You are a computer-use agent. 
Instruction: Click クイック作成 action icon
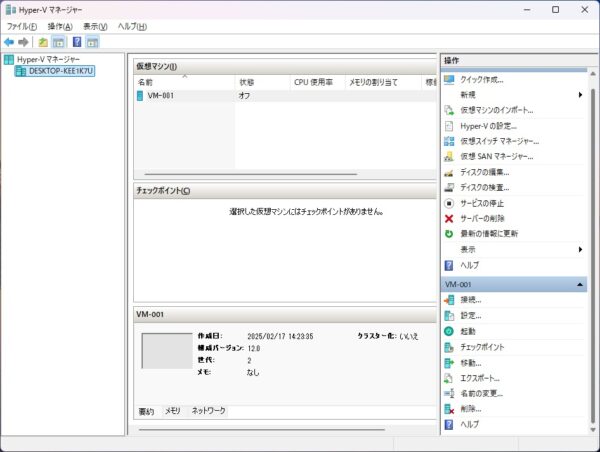(x=449, y=80)
